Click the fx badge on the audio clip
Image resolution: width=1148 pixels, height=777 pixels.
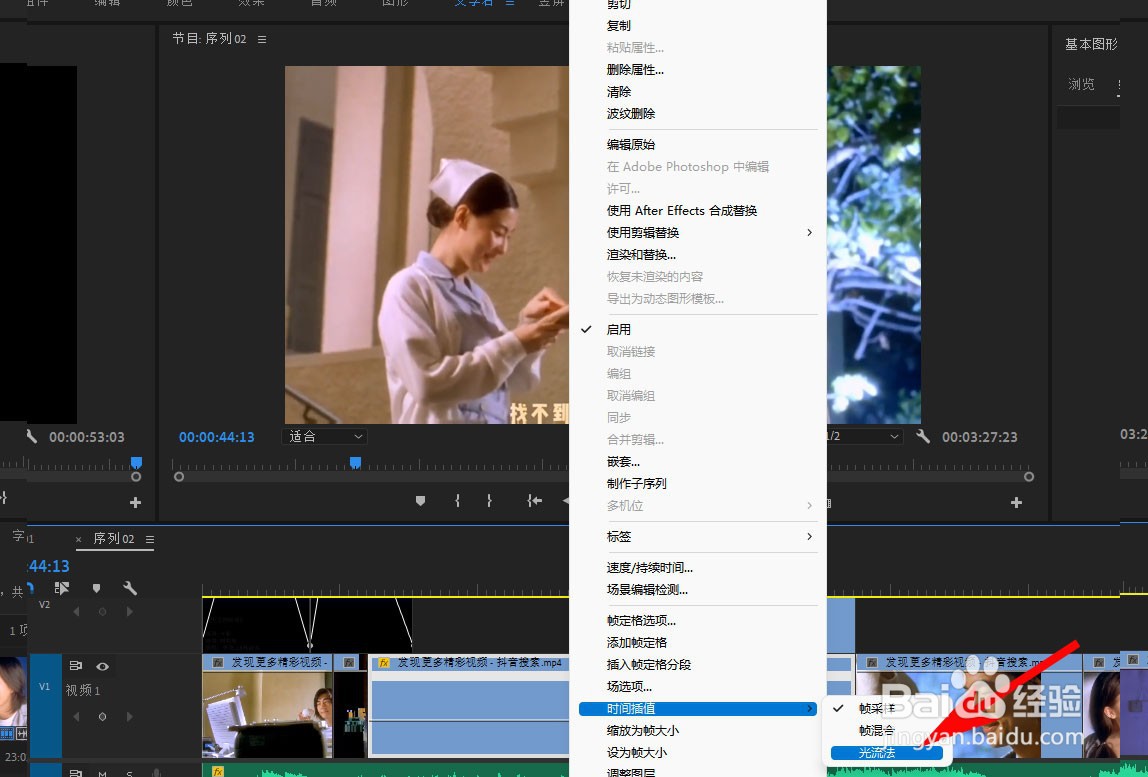pyautogui.click(x=217, y=771)
